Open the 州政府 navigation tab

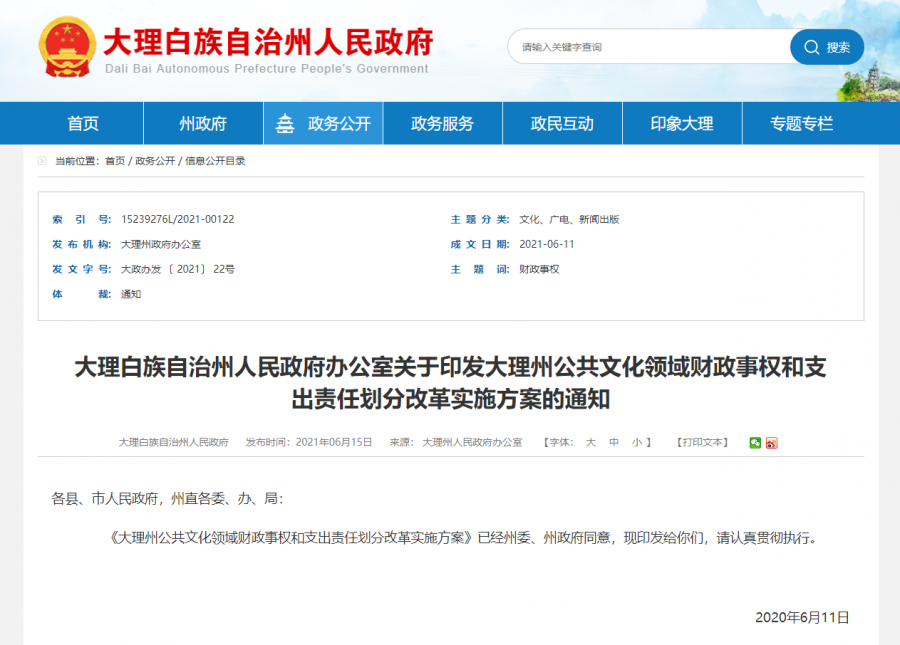point(203,124)
